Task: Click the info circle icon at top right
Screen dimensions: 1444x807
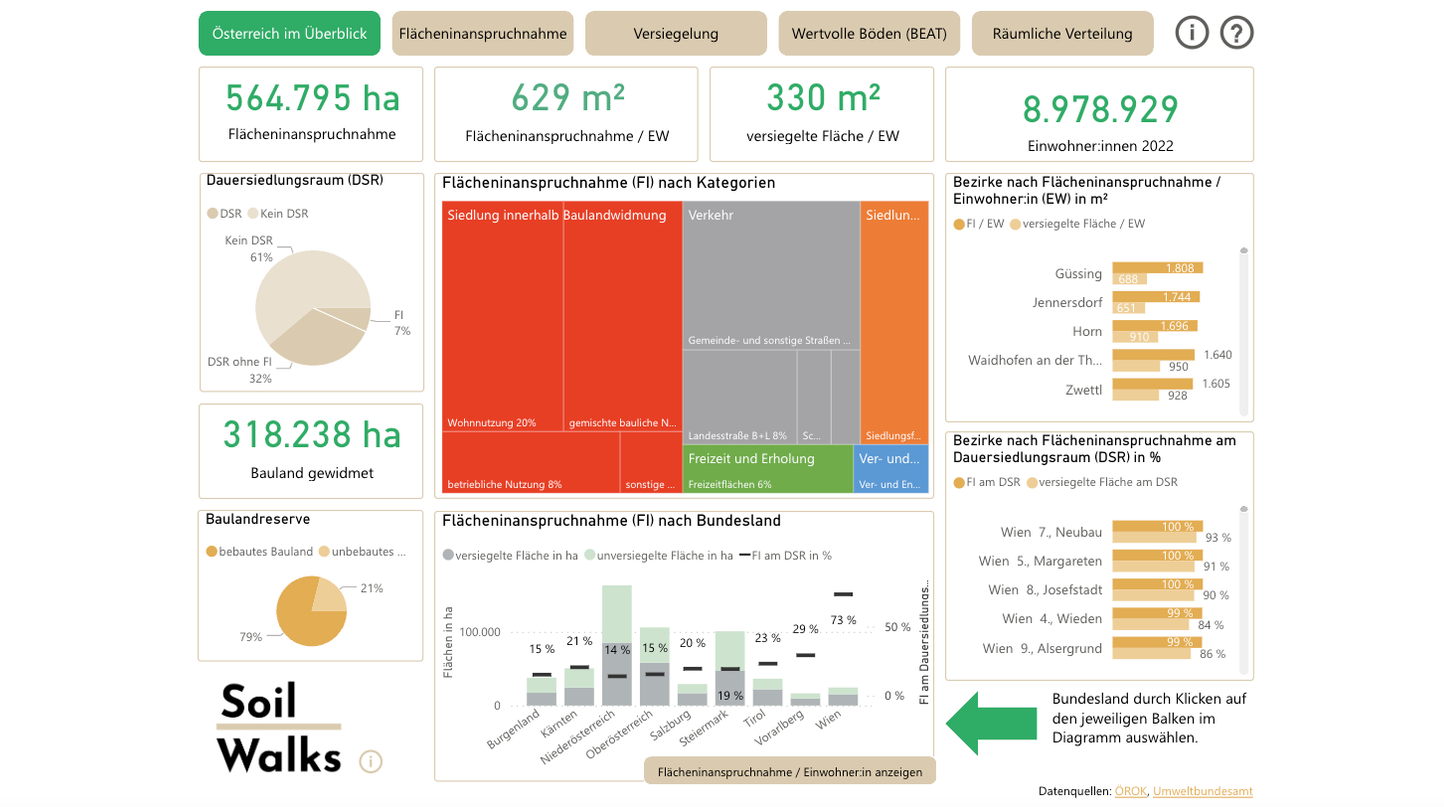Action: [1191, 33]
